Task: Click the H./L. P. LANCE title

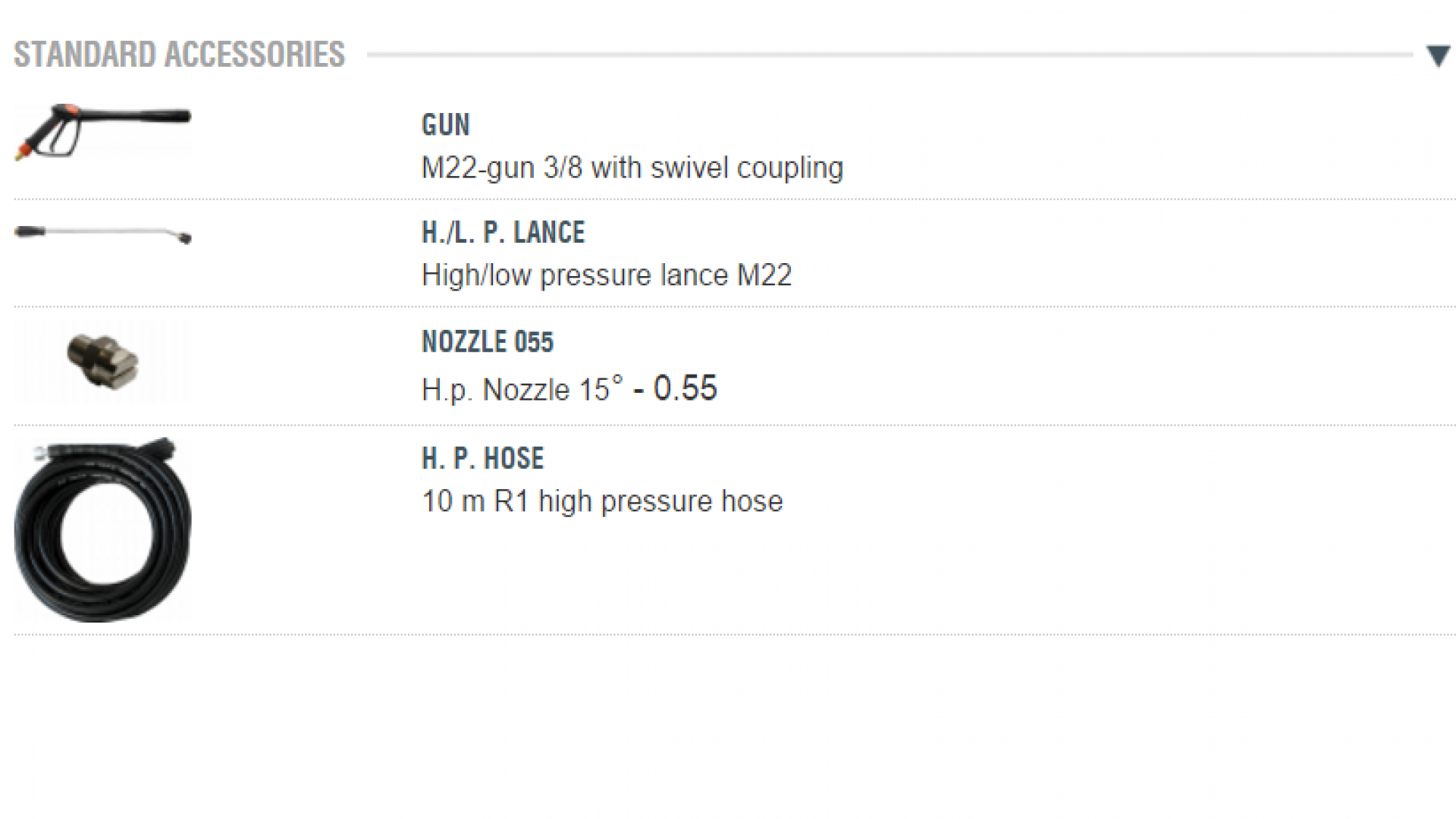Action: click(503, 233)
